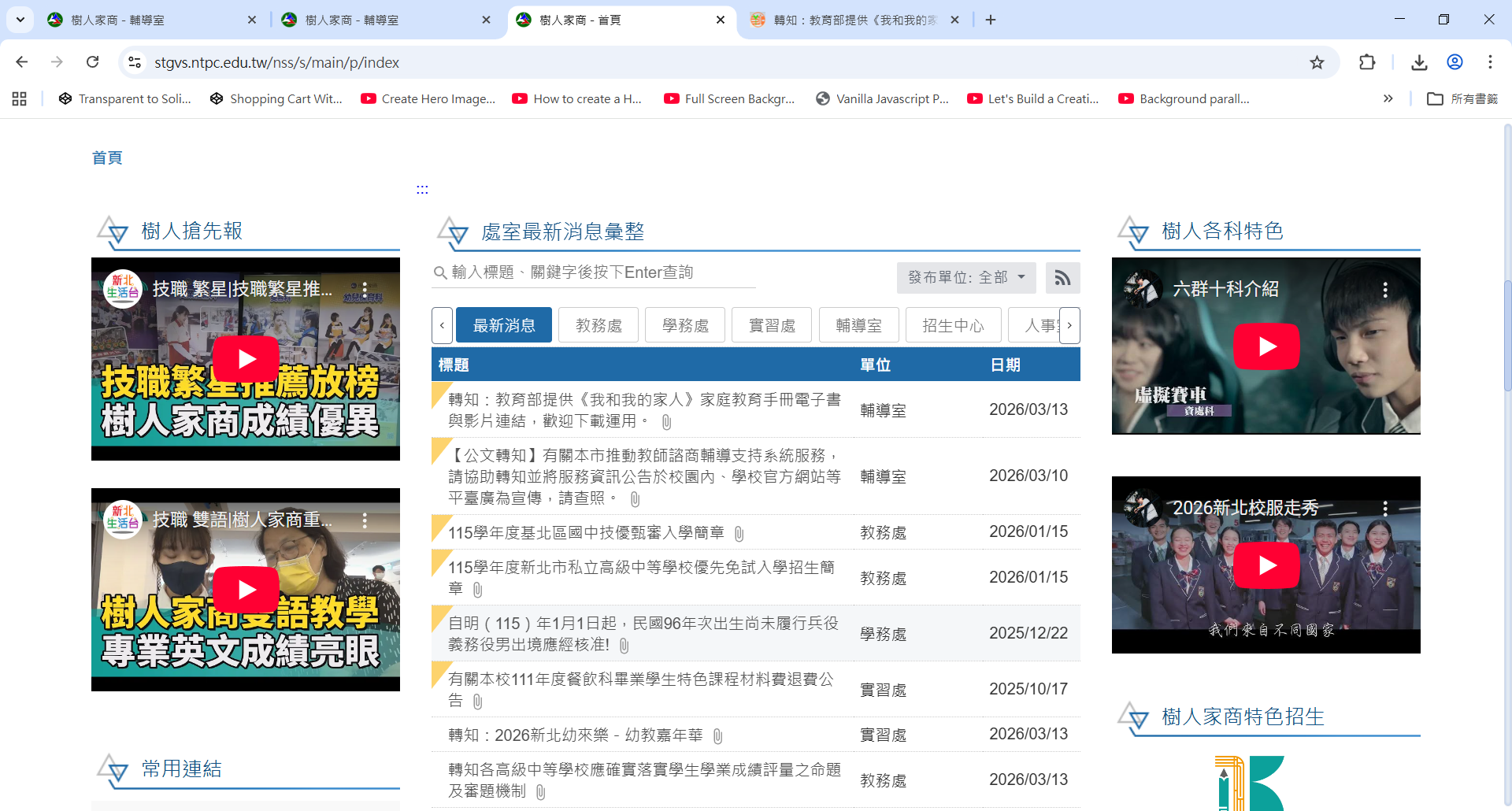Screen dimensions: 1512x811
Task: Expand the 發布單位 dropdown filter
Action: (965, 278)
